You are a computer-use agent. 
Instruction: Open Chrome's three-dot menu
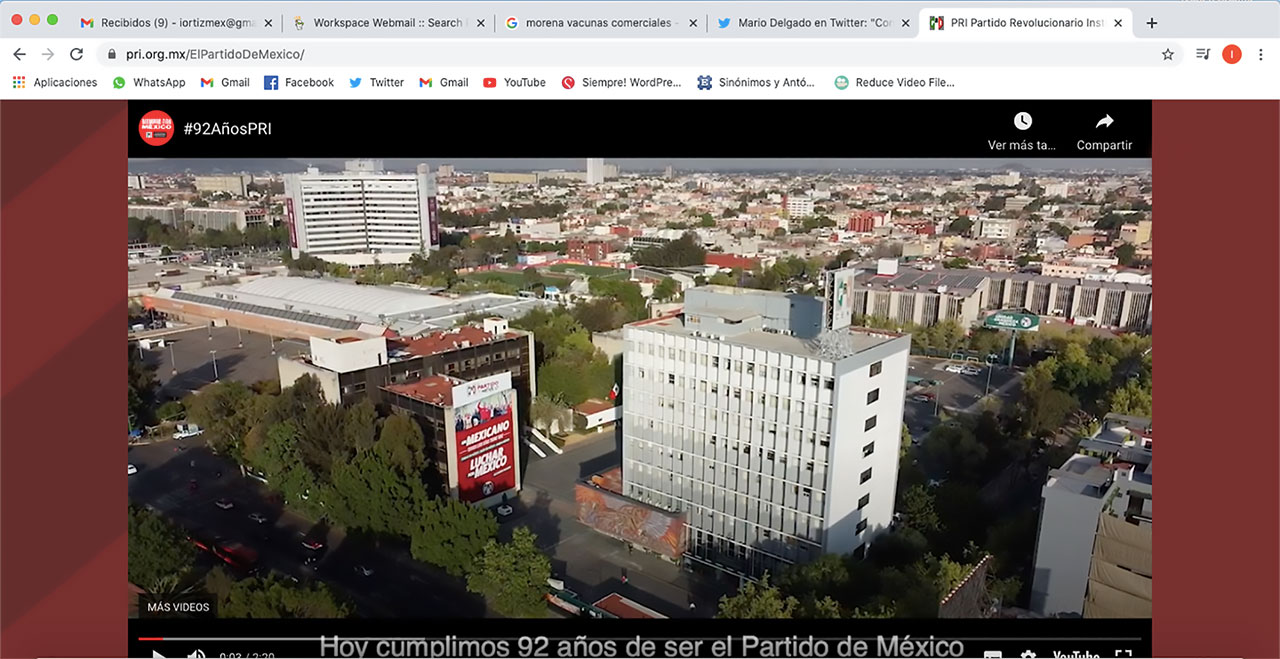tap(1260, 55)
